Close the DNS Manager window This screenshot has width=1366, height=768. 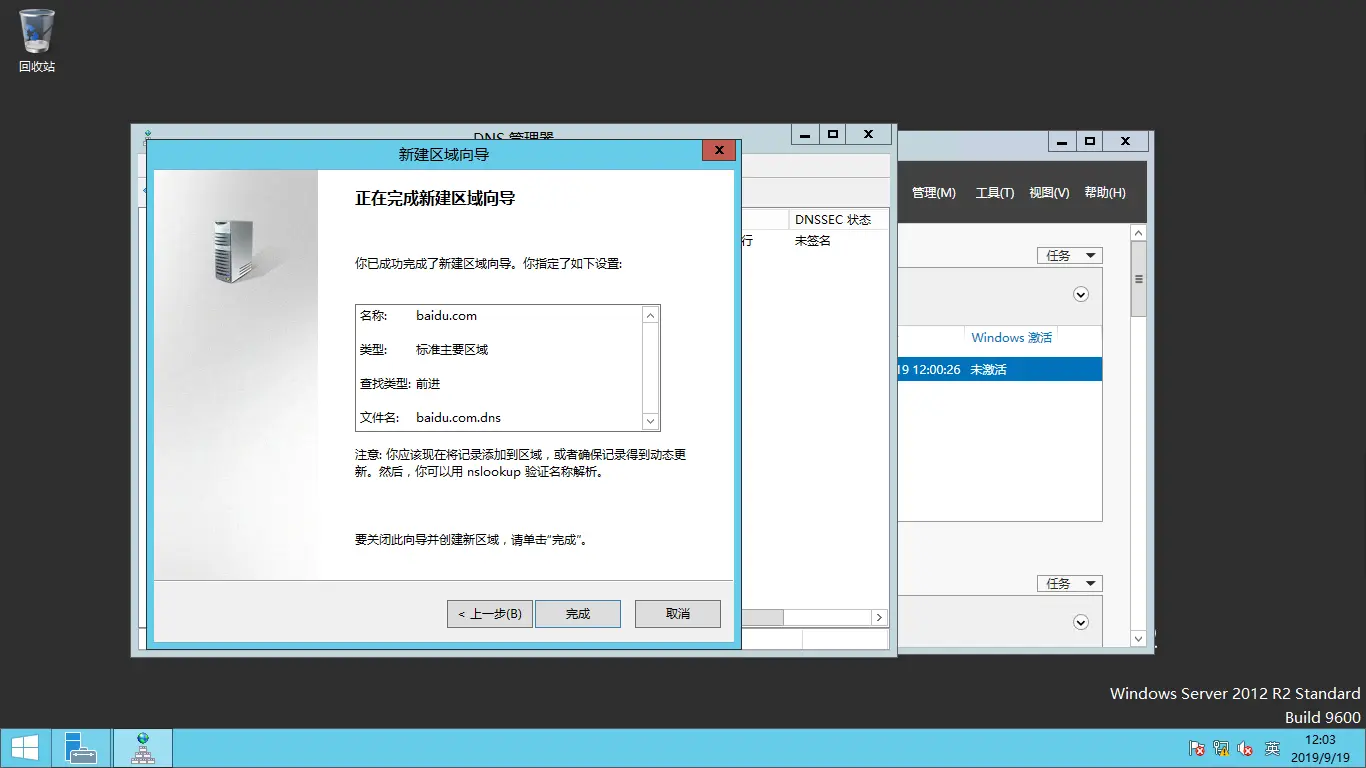[869, 134]
